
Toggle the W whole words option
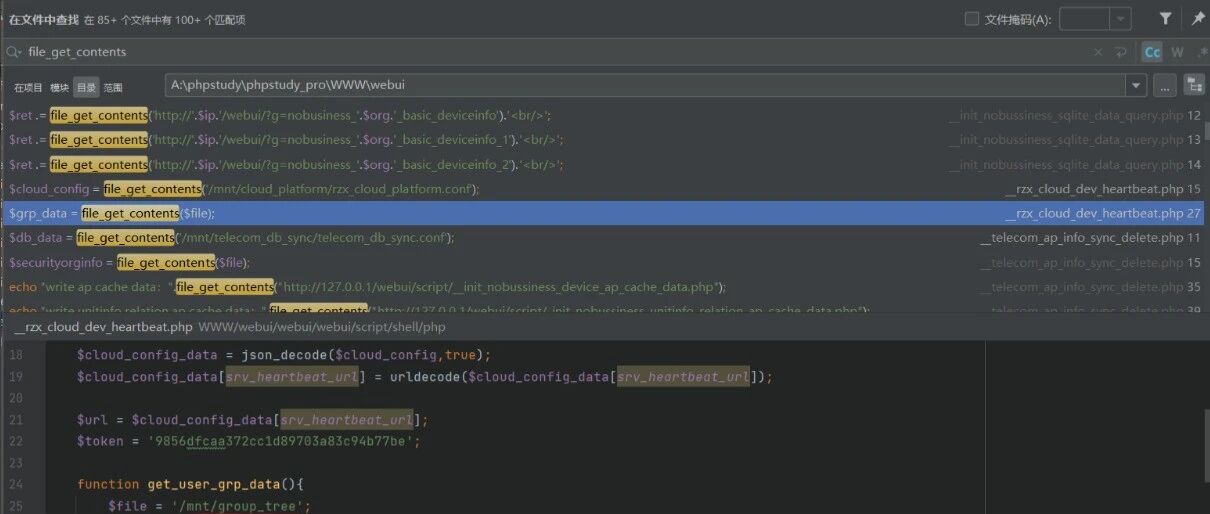(x=1177, y=52)
